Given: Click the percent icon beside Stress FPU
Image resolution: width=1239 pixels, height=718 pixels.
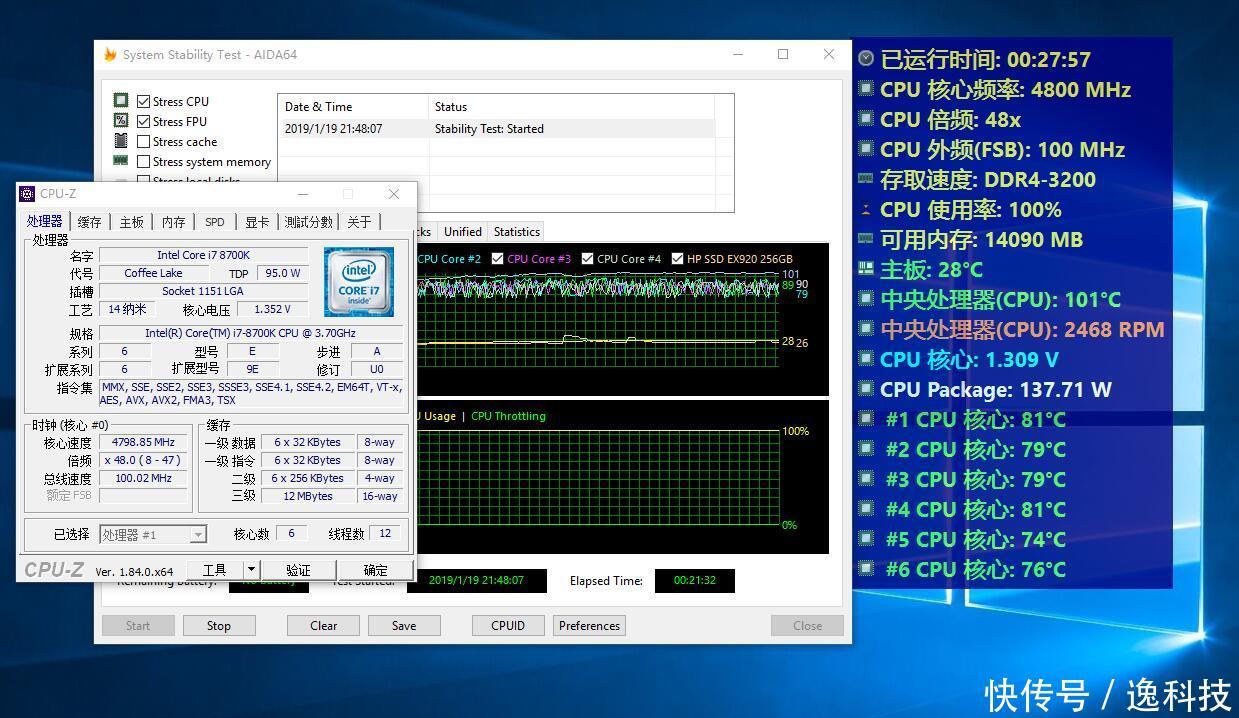Looking at the screenshot, I should [x=121, y=121].
